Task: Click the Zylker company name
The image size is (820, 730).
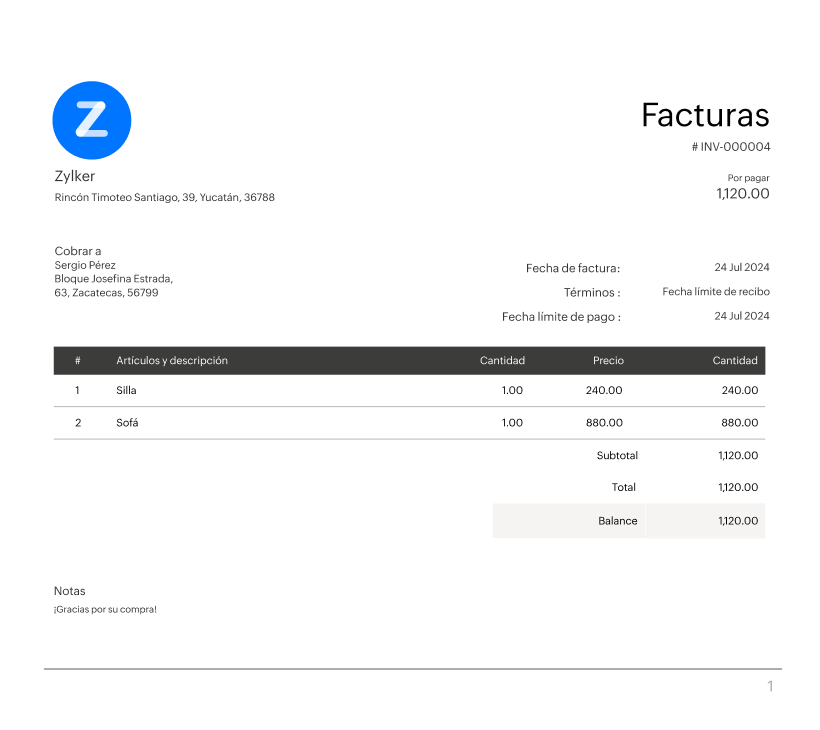Action: click(75, 176)
